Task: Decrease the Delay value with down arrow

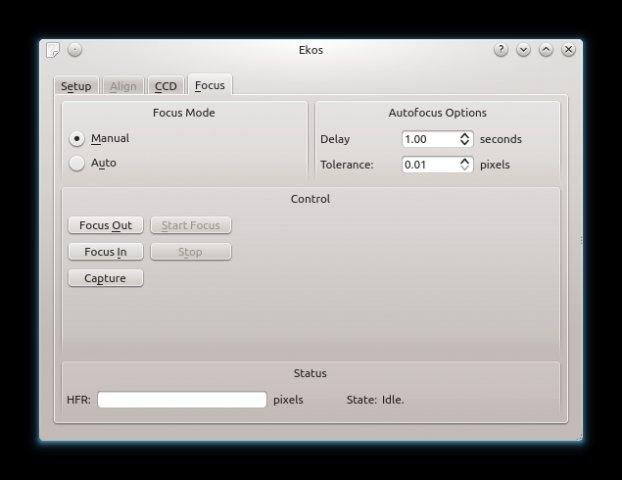Action: (465, 143)
